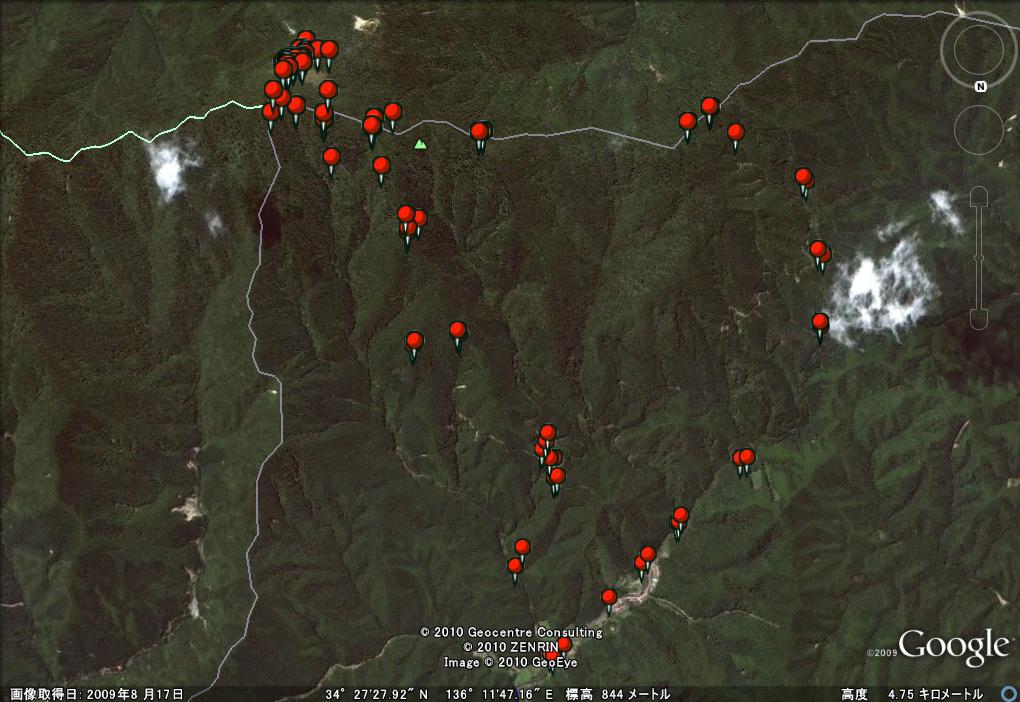This screenshot has height=702, width=1020.
Task: Click the compass north "N" marker
Action: click(x=980, y=87)
